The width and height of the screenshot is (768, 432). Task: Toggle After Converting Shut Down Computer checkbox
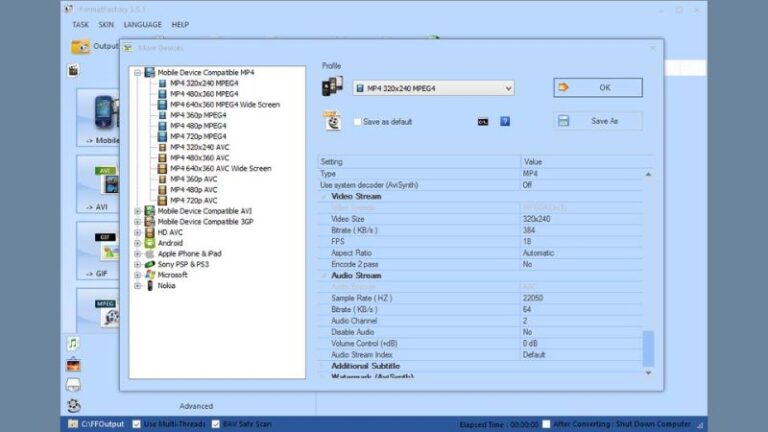(x=546, y=423)
